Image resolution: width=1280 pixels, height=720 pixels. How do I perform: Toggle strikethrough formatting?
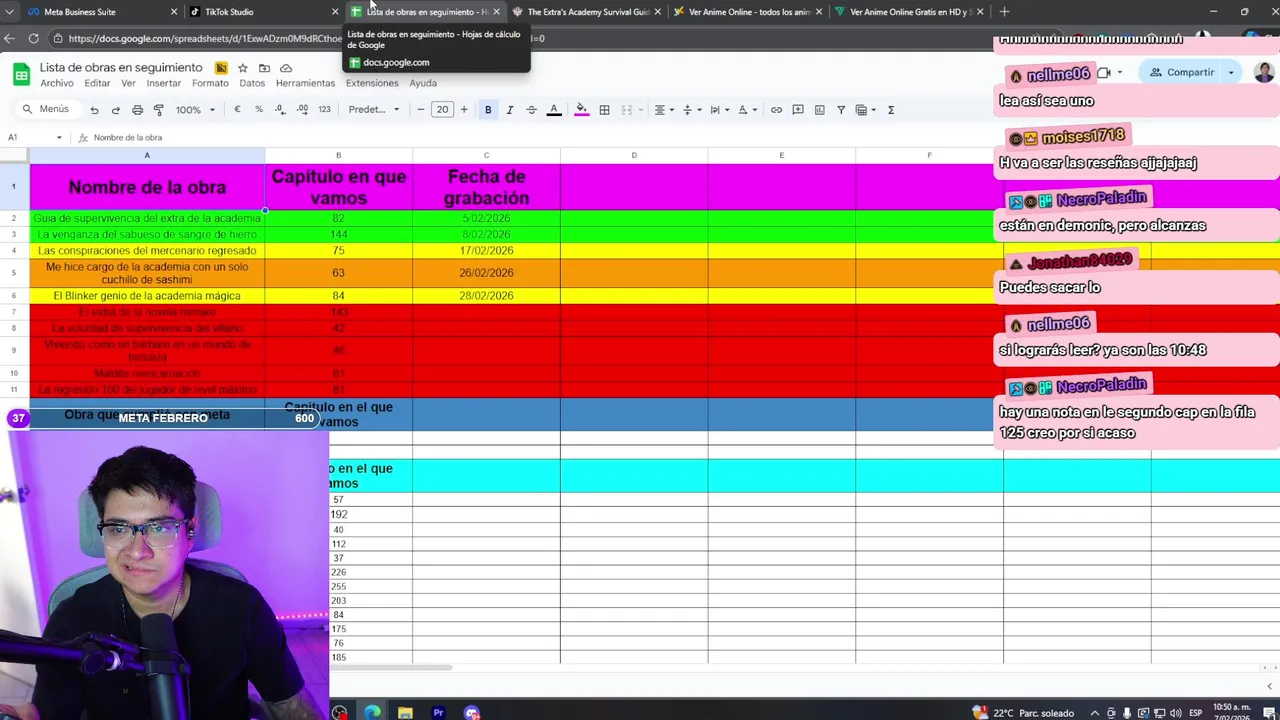pyautogui.click(x=531, y=110)
